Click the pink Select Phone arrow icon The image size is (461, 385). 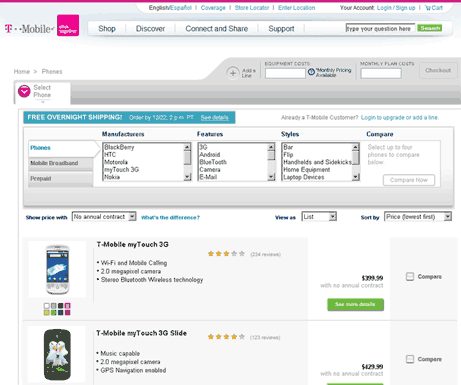coord(24,91)
